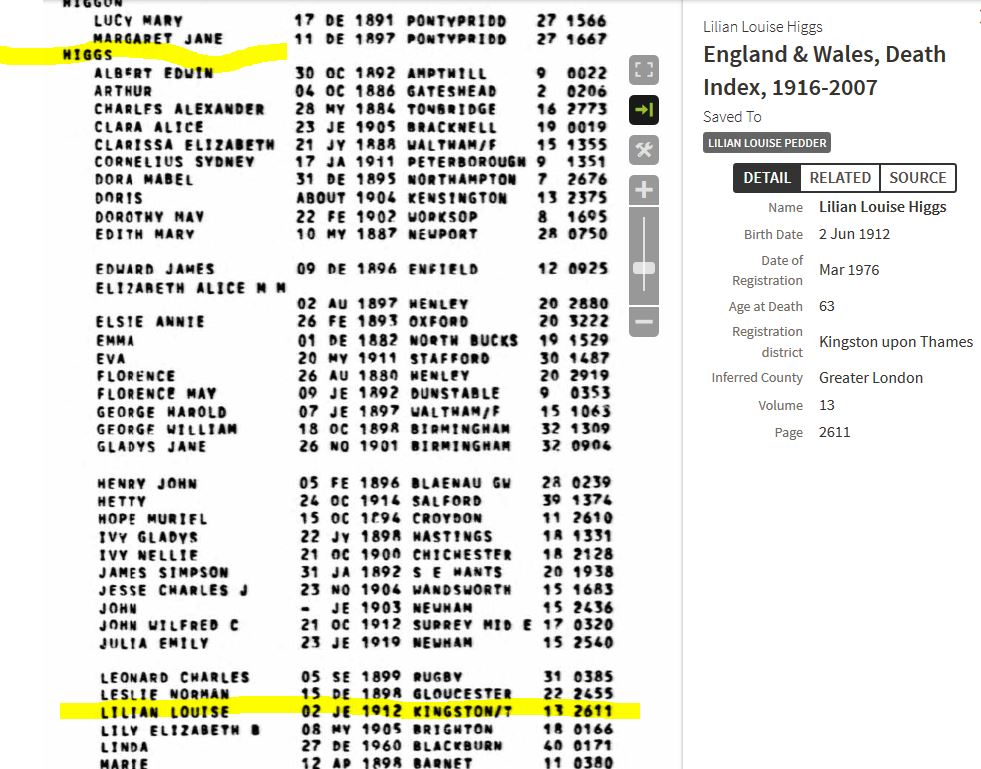981x769 pixels.
Task: Click the Hope Muriel index entry
Action: point(152,519)
